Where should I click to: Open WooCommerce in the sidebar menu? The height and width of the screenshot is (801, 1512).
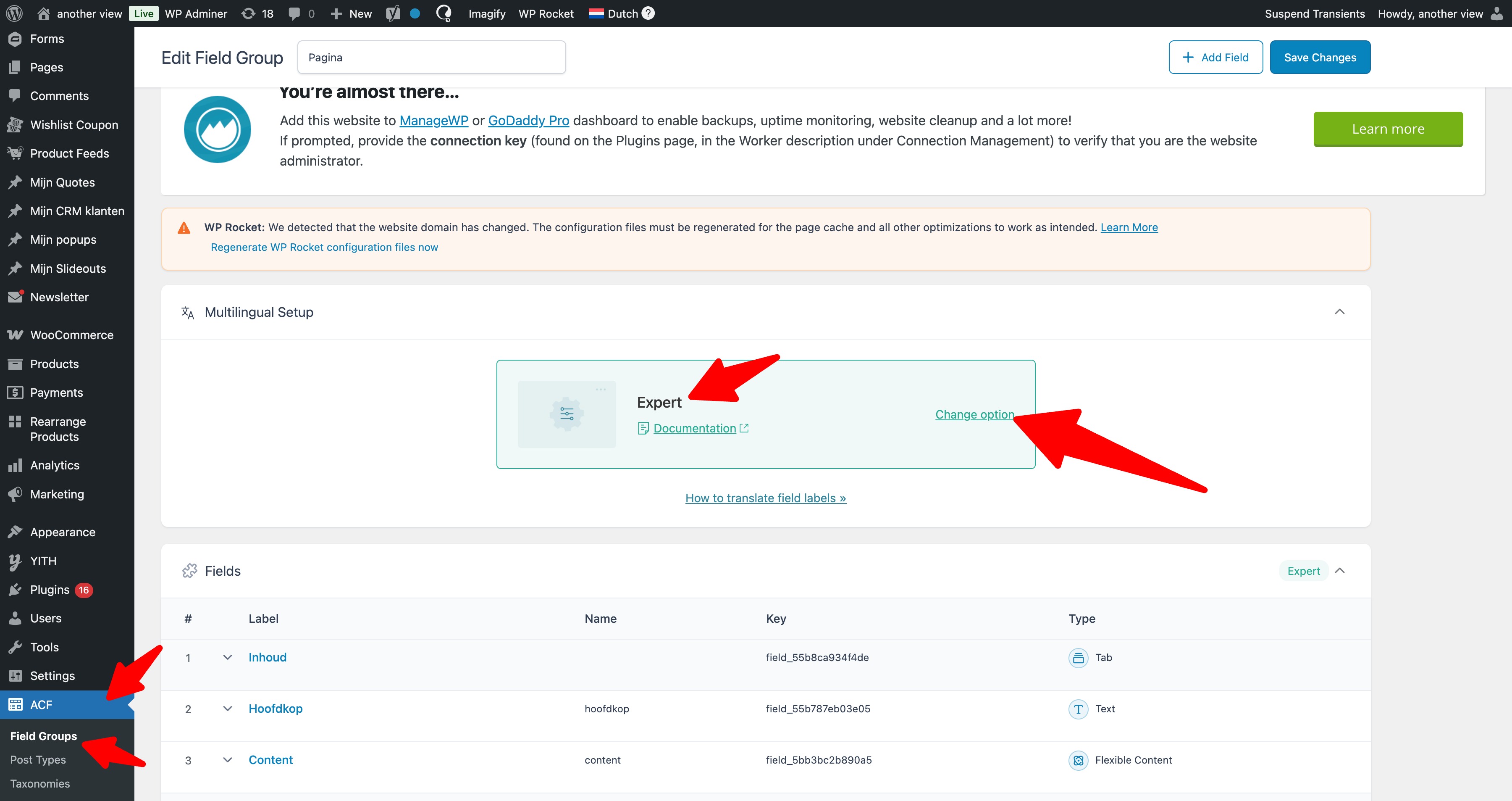click(x=71, y=335)
